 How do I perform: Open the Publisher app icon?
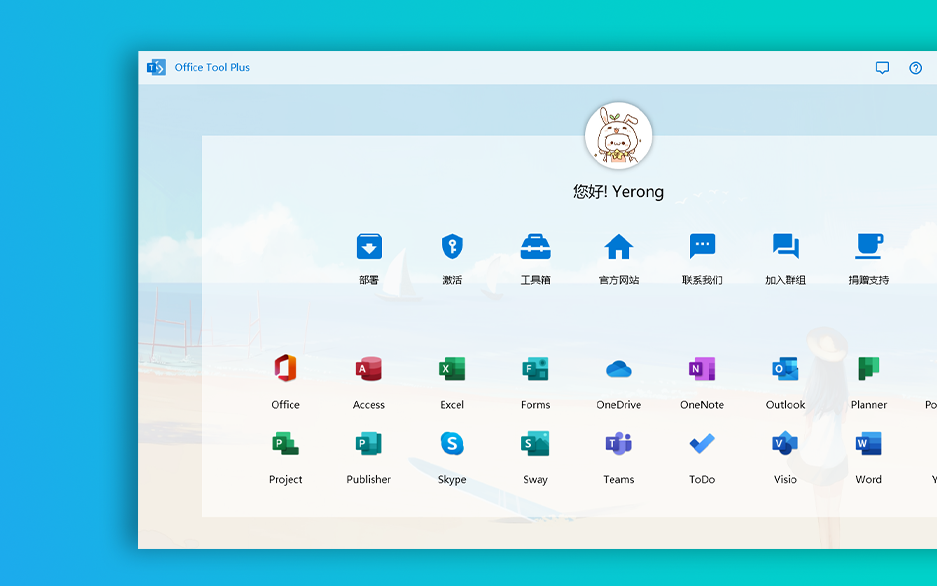click(x=368, y=443)
